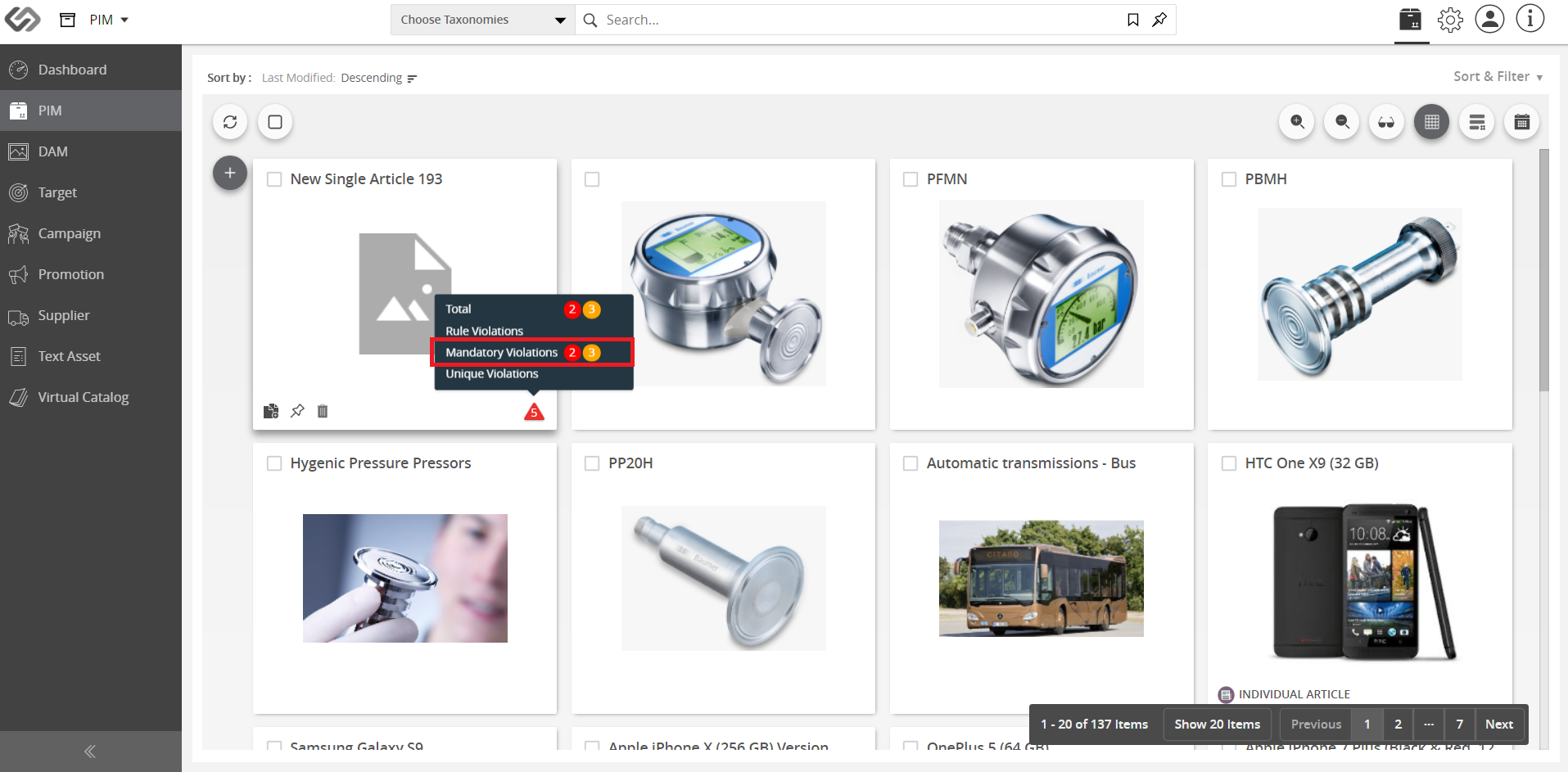The height and width of the screenshot is (772, 1568).
Task: Click the zoom in magnifier icon
Action: coord(1297,122)
